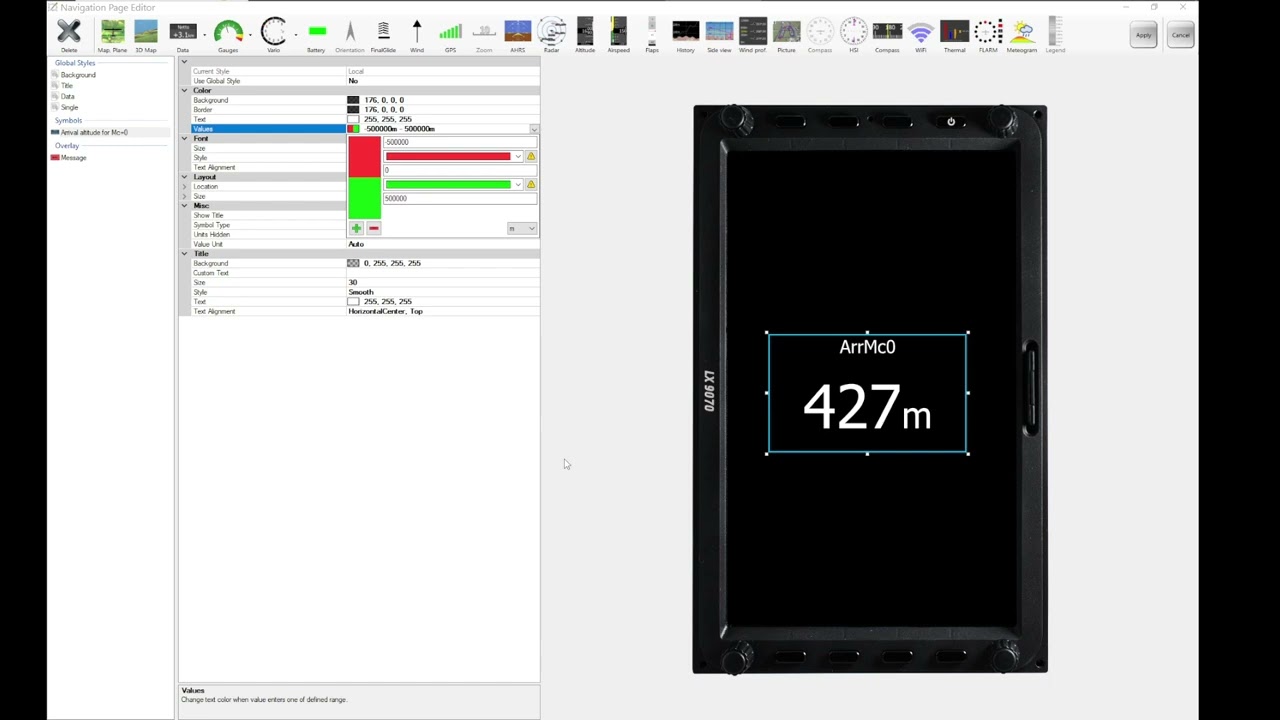The height and width of the screenshot is (720, 1280).
Task: Remove a value range with minus
Action: click(373, 228)
